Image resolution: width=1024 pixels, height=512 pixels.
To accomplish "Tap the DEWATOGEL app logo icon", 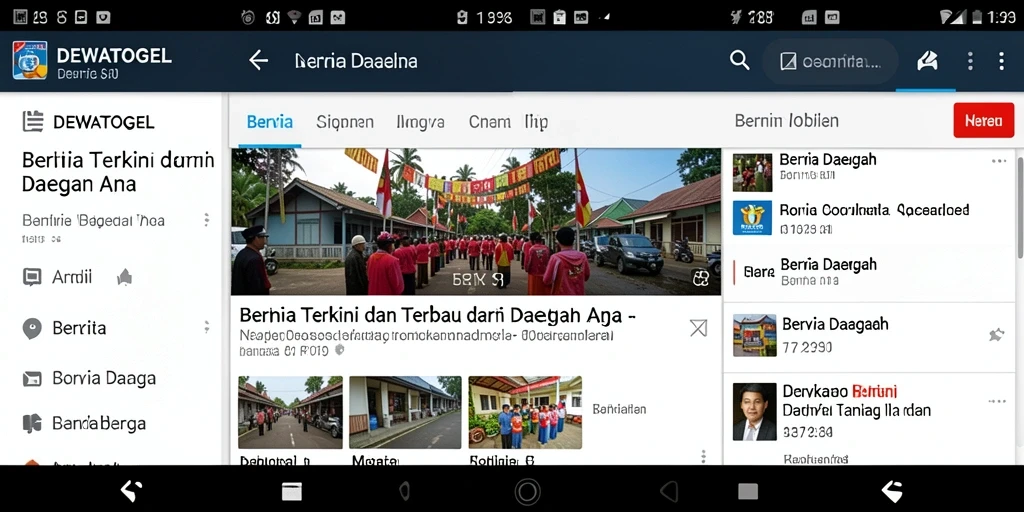I will [x=29, y=60].
